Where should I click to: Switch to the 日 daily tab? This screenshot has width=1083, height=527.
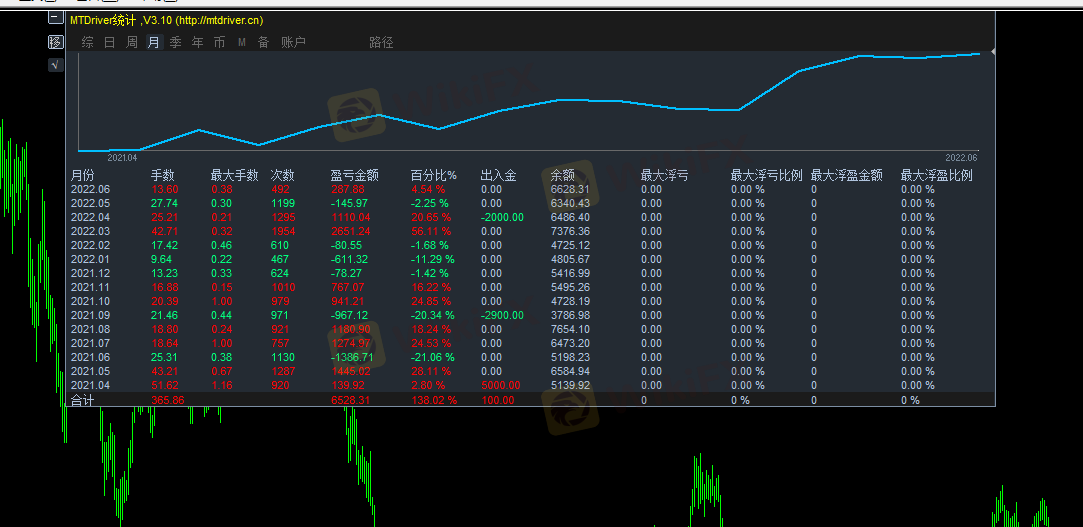(x=109, y=42)
